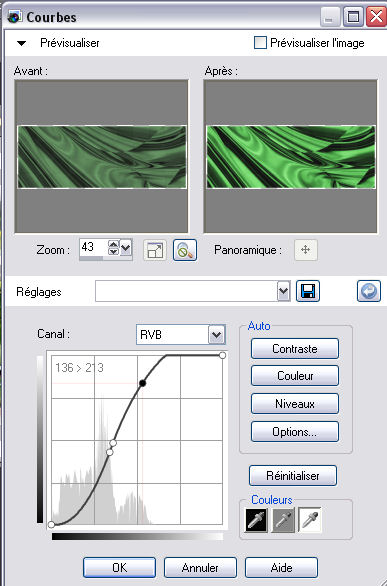Click the reset to default arrow icon
Image resolution: width=387 pixels, height=586 pixels.
(369, 291)
